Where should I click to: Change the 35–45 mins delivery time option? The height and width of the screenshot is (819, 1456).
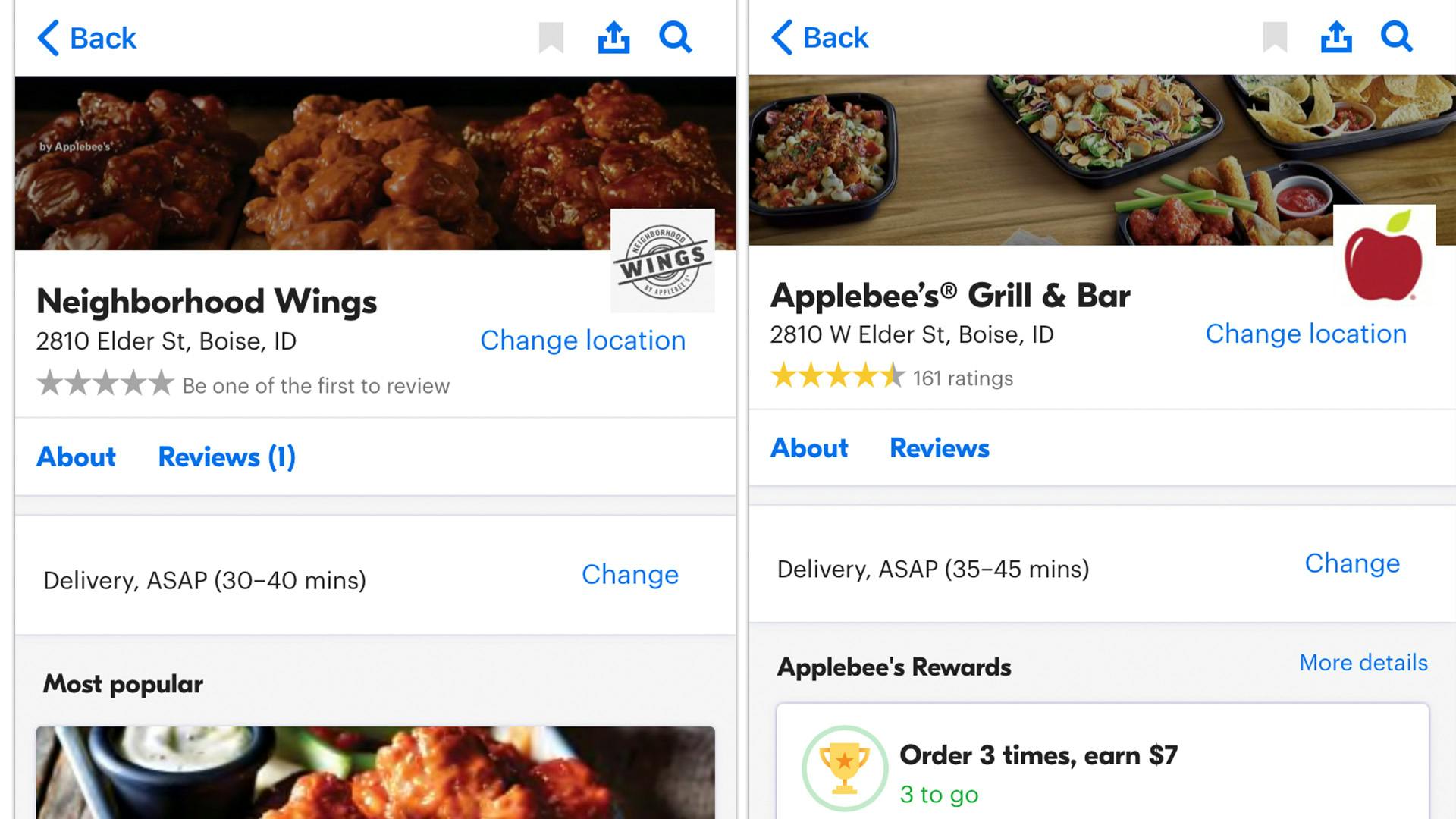point(1352,563)
